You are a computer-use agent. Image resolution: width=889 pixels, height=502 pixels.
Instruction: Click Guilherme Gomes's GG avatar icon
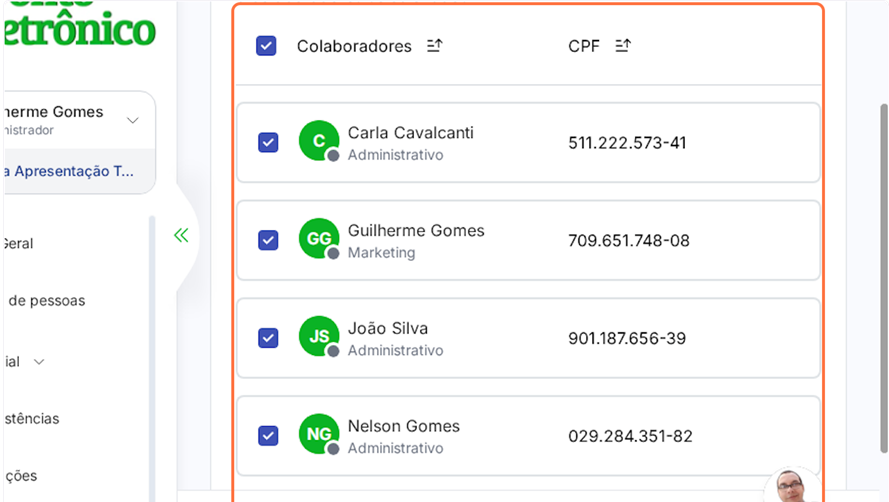pos(319,239)
